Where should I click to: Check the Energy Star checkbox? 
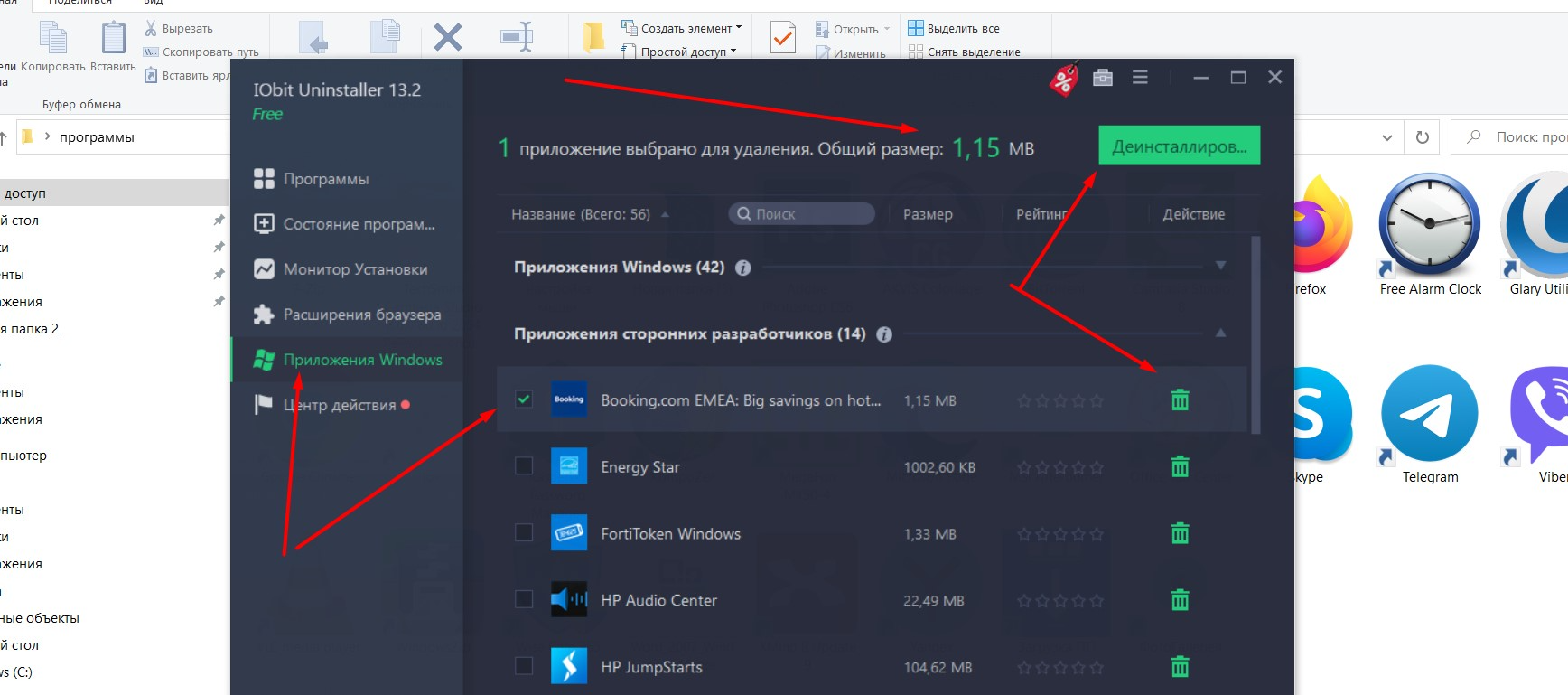(x=524, y=466)
